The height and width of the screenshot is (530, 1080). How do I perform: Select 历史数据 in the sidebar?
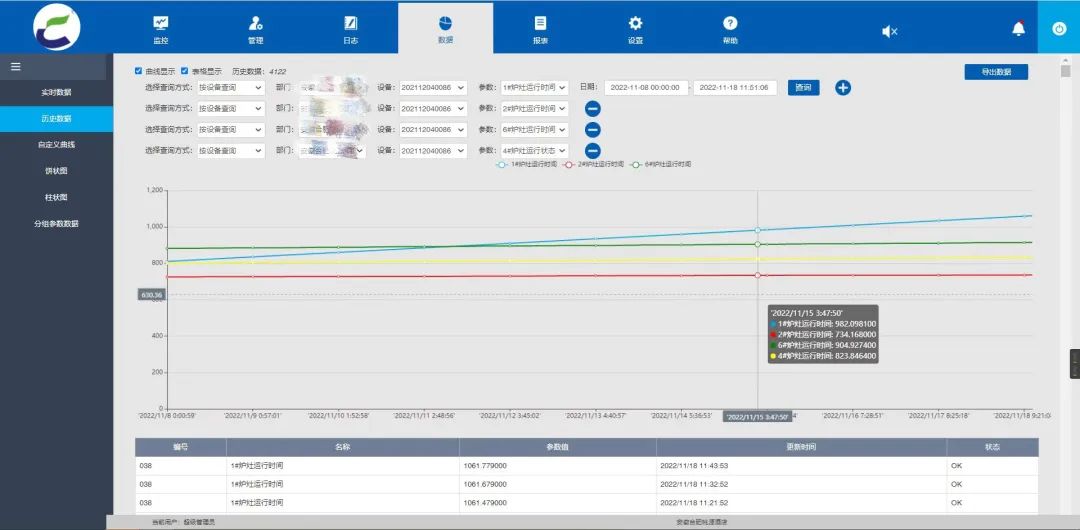pos(56,119)
